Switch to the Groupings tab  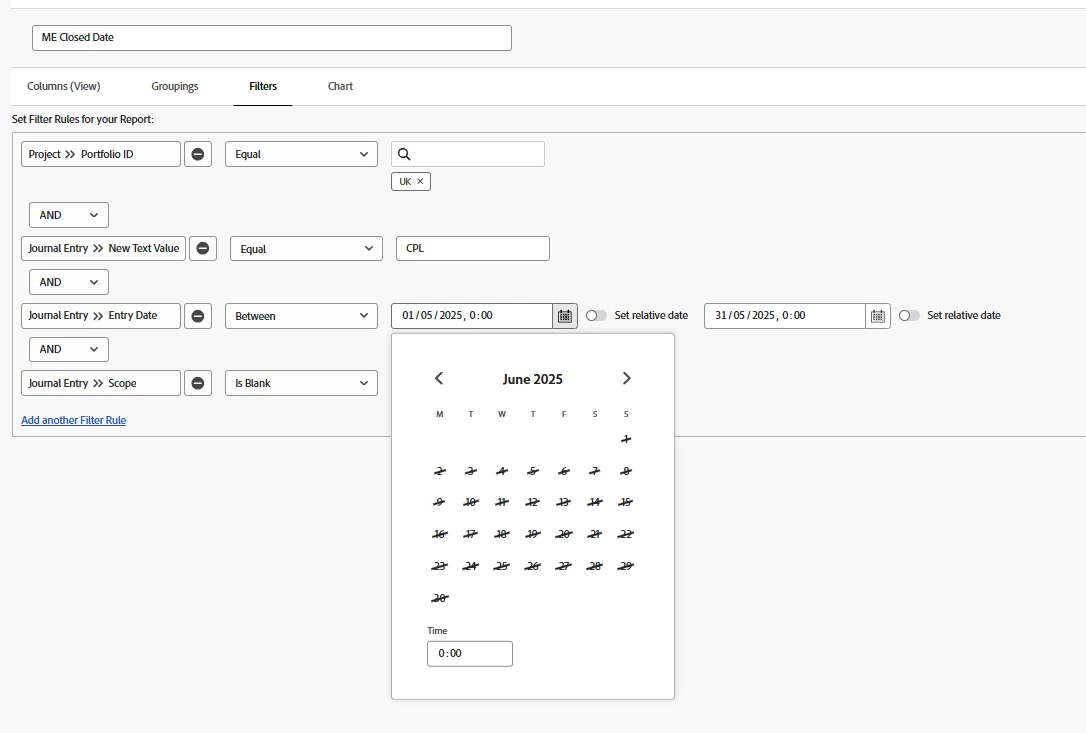[175, 86]
